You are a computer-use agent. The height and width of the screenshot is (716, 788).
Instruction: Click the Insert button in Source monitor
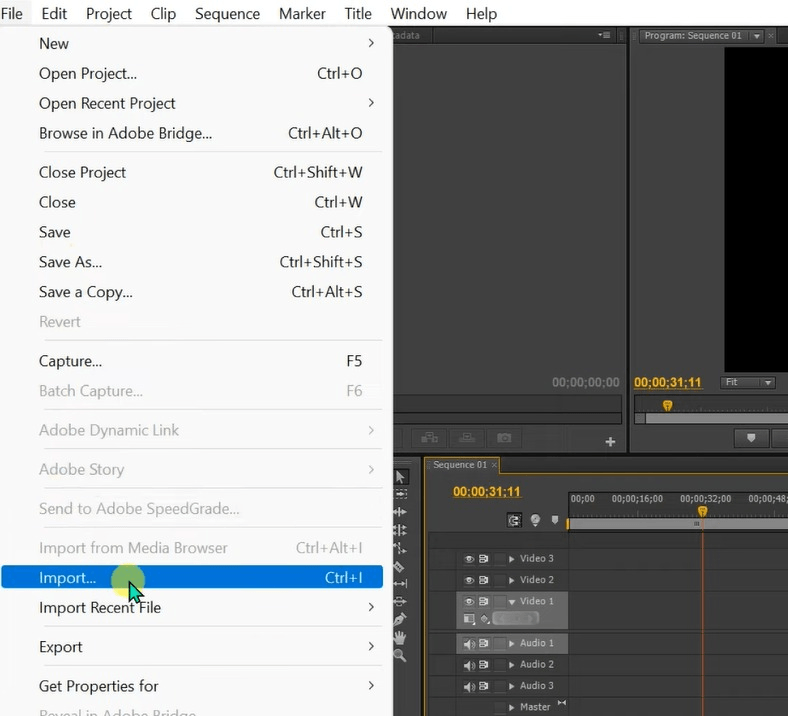click(x=429, y=438)
